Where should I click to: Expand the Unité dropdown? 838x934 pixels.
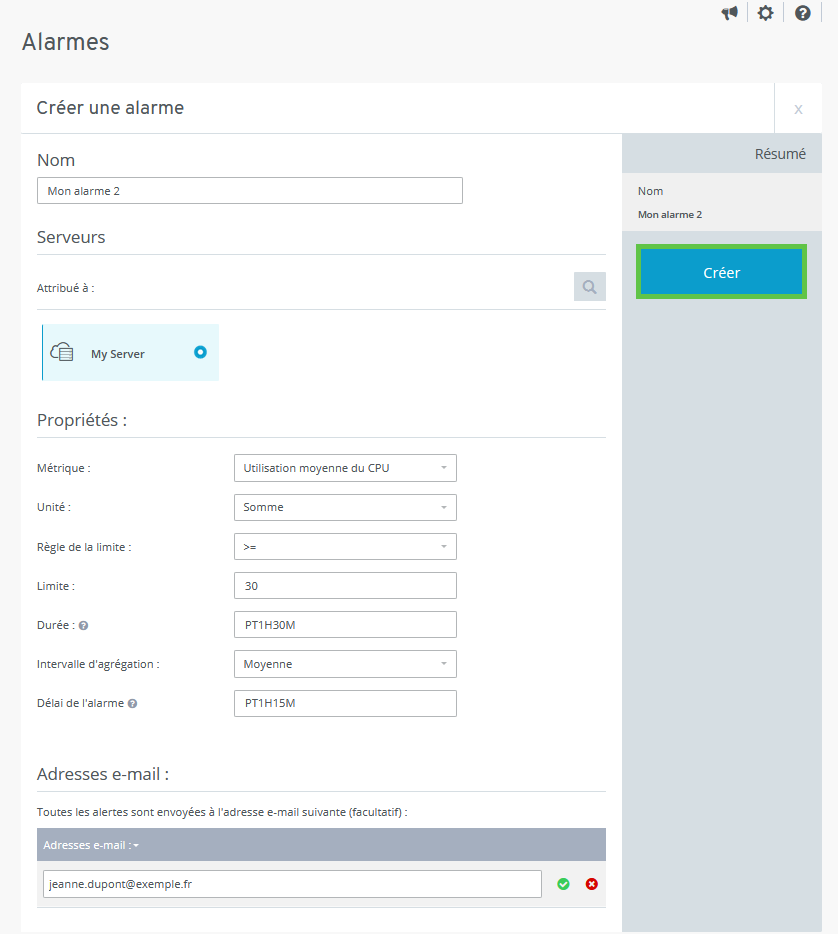[345, 507]
